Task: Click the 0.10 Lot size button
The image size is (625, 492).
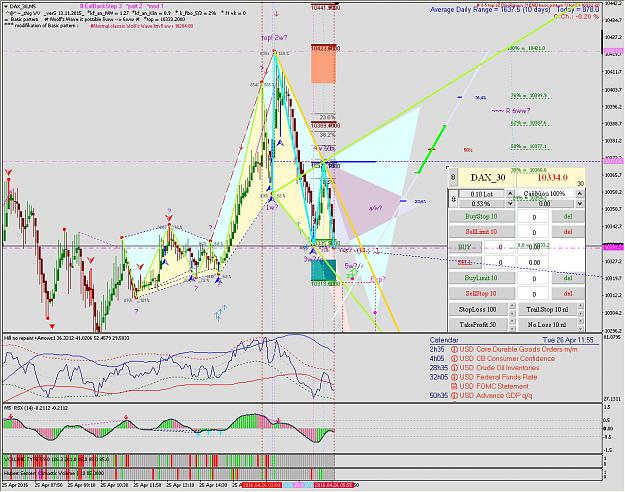Action: pyautogui.click(x=482, y=194)
